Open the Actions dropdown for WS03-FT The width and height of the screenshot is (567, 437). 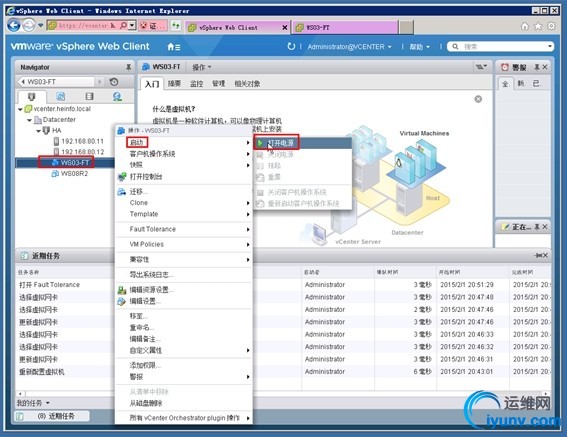(x=201, y=67)
